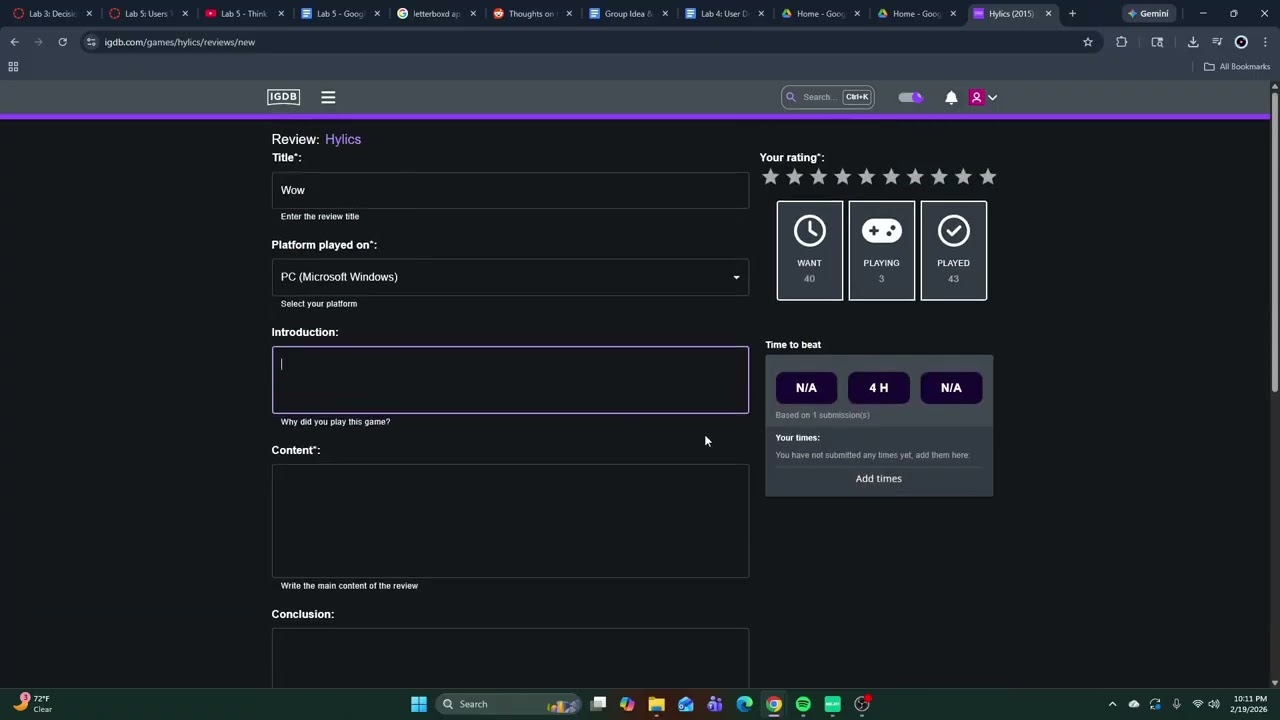Open the PC (Microsoft Windows) platform field
The width and height of the screenshot is (1280, 720).
pyautogui.click(x=510, y=277)
